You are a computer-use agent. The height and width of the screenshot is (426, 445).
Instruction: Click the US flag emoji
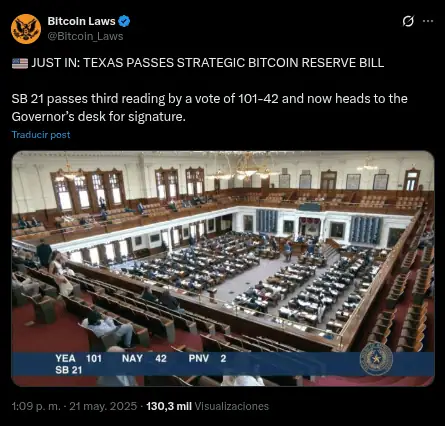coord(20,63)
